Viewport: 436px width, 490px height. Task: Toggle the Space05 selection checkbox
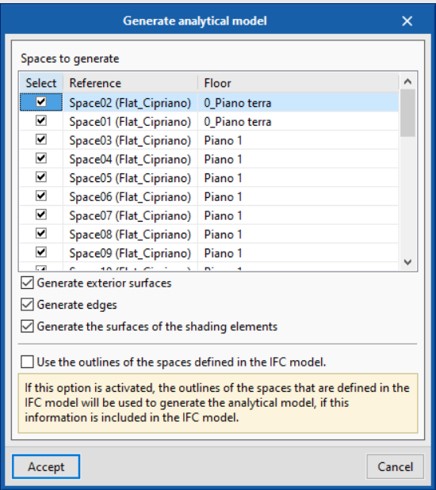(x=41, y=177)
